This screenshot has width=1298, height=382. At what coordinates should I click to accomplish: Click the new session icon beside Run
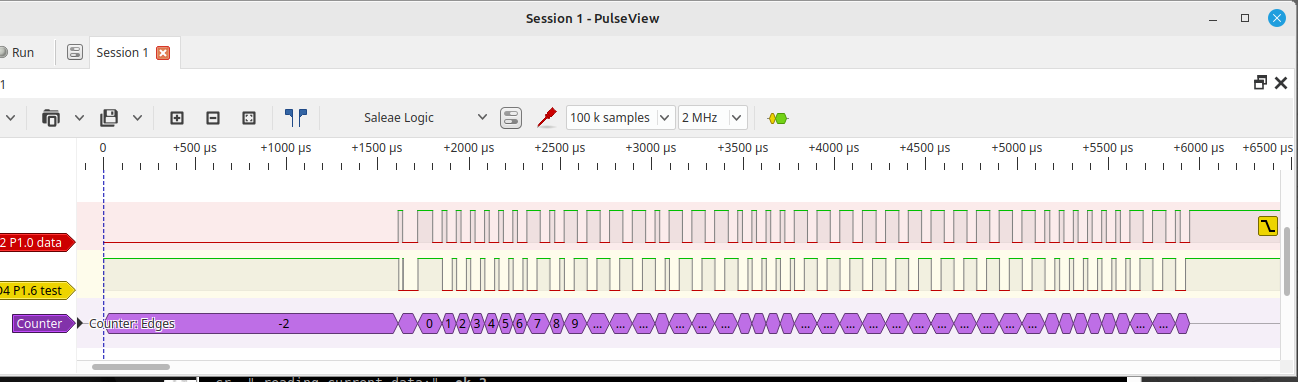coord(74,52)
